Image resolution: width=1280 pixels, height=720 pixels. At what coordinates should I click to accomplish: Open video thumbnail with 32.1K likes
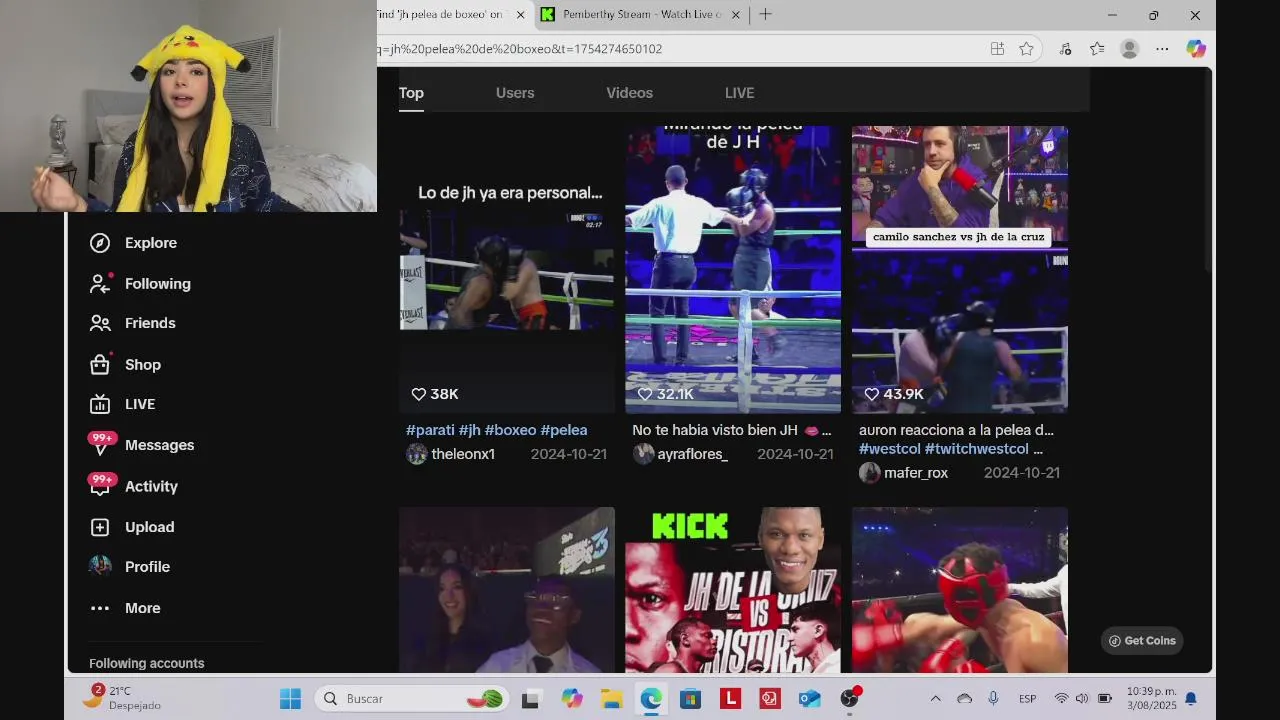pos(733,269)
